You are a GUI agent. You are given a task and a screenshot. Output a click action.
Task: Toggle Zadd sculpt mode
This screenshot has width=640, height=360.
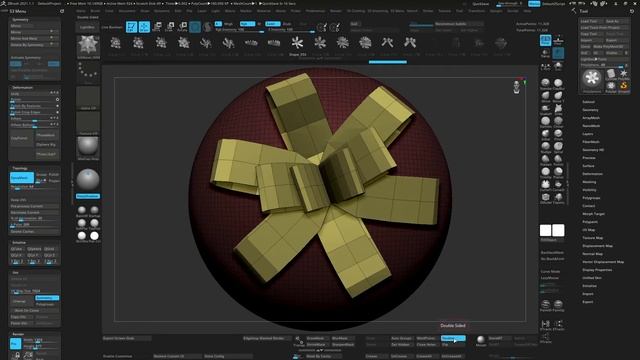pos(272,24)
